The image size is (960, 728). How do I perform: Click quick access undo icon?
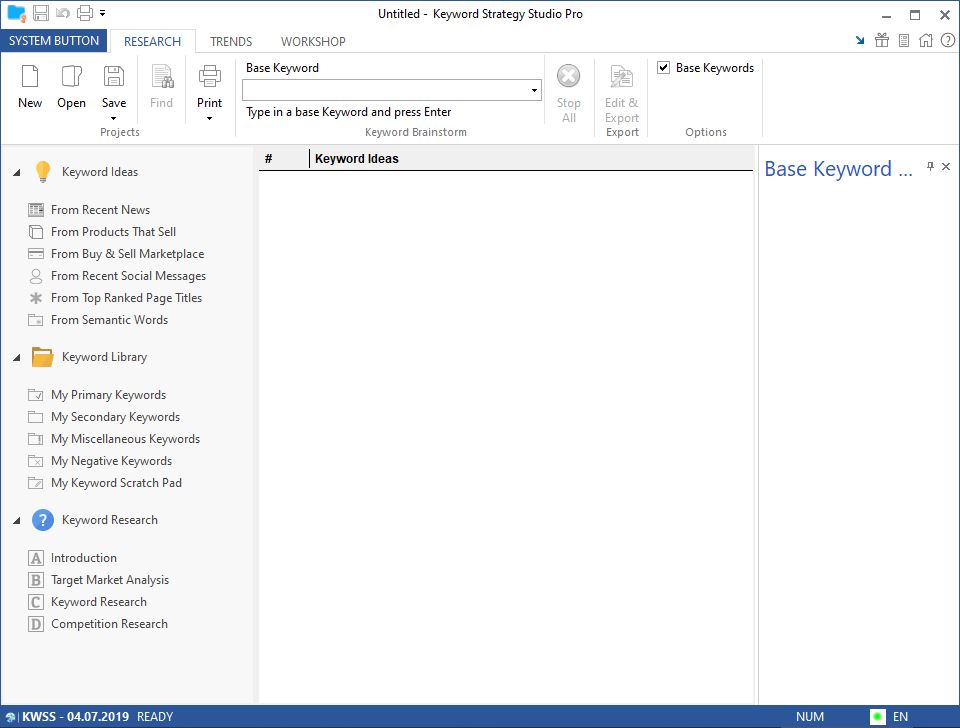62,13
